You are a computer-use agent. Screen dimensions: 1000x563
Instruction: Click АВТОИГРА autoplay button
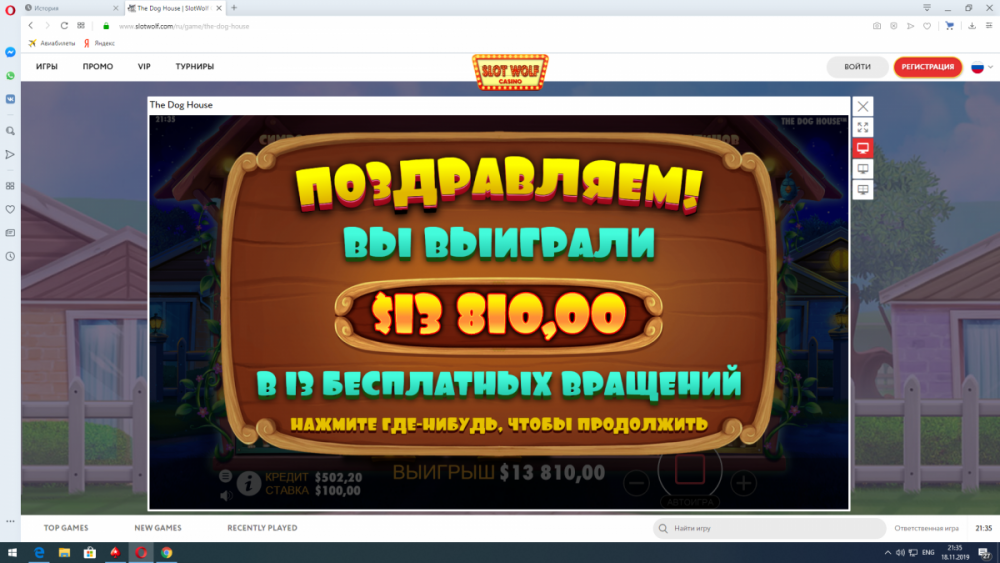pos(690,502)
